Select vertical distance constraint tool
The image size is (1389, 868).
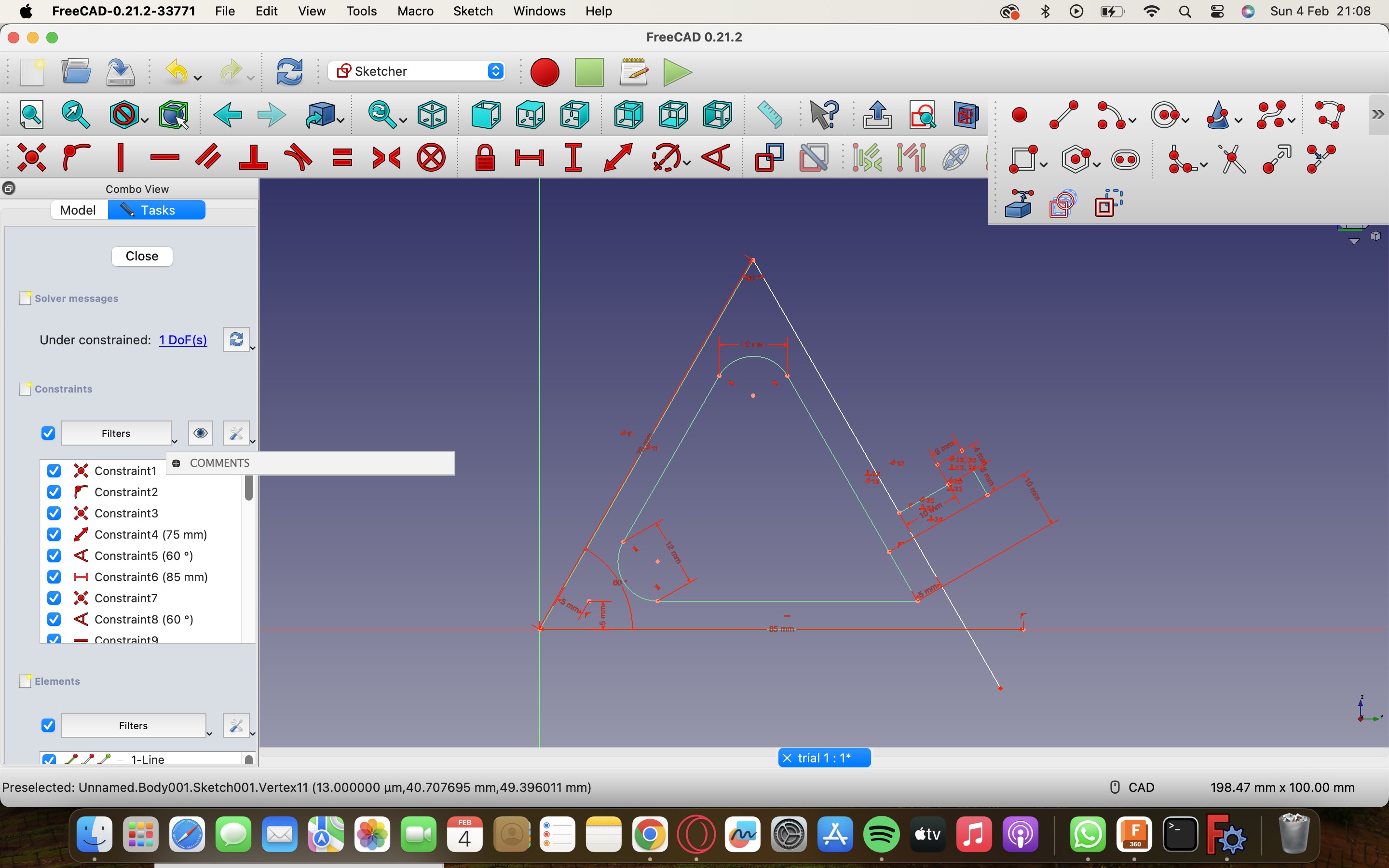(573, 157)
